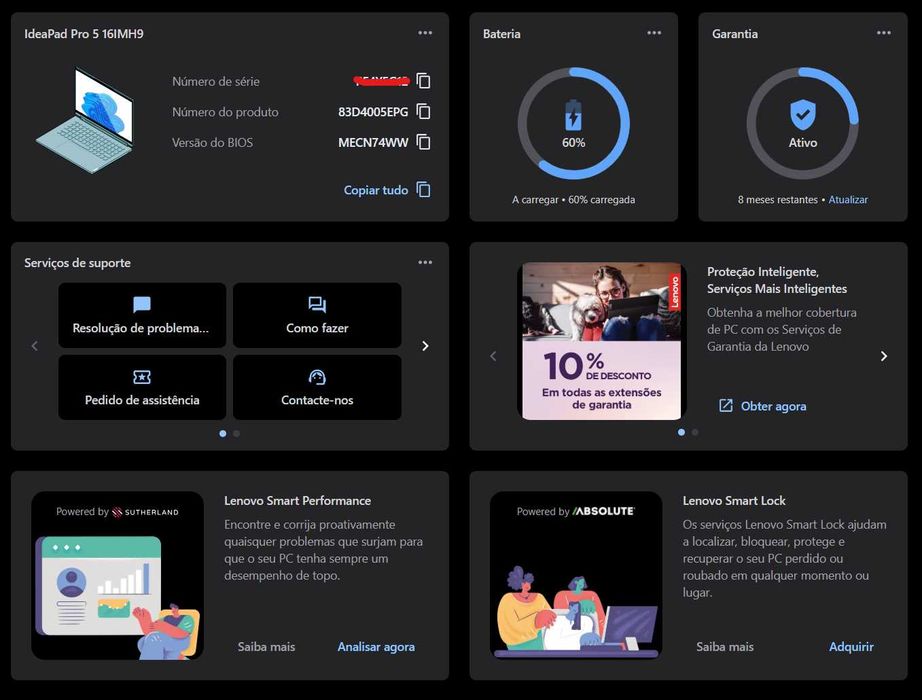The image size is (922, 700).
Task: Select second promotion carousel dot
Action: point(695,432)
